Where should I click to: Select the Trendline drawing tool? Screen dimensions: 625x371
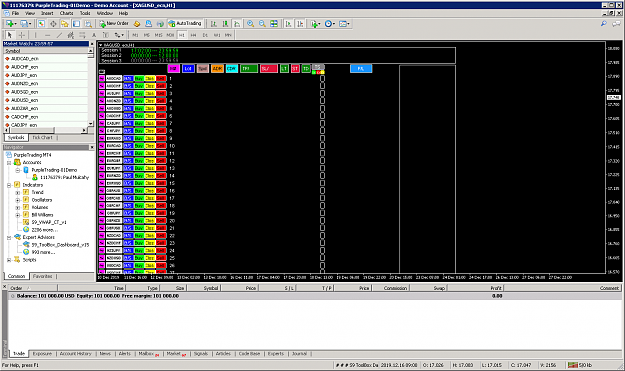pos(59,35)
